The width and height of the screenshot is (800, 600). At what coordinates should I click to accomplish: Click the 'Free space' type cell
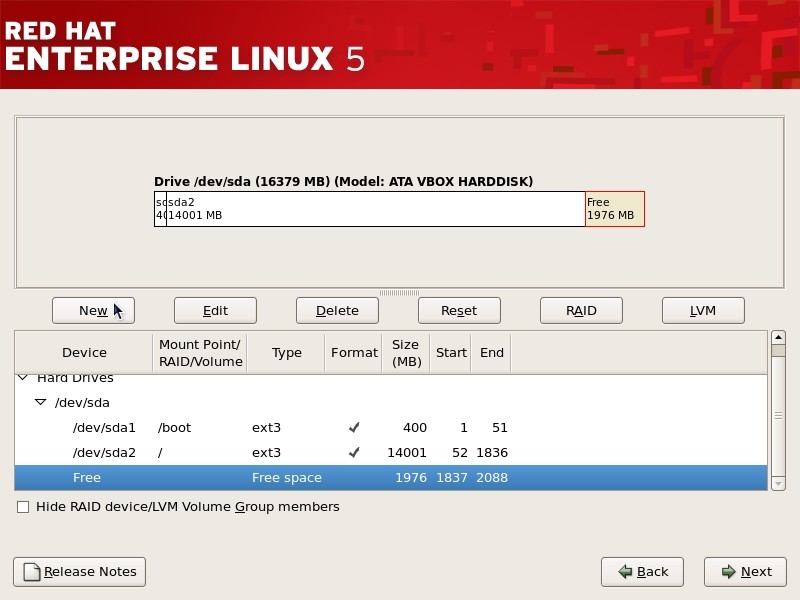pyautogui.click(x=287, y=478)
